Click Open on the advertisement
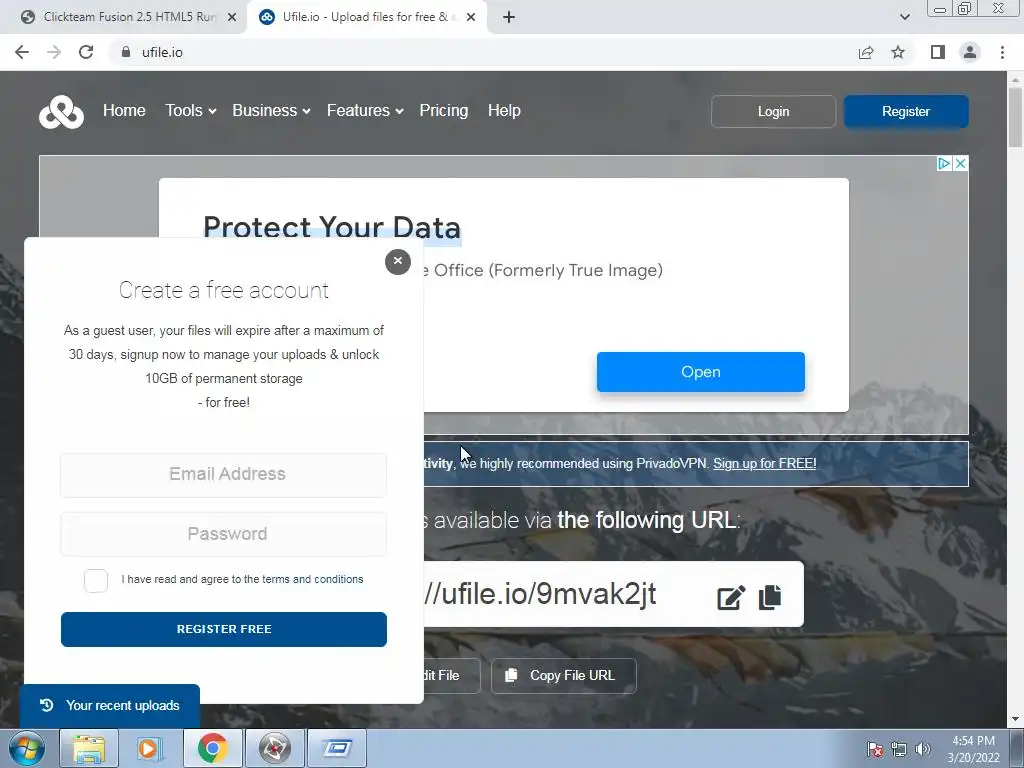Image resolution: width=1024 pixels, height=768 pixels. (x=701, y=372)
